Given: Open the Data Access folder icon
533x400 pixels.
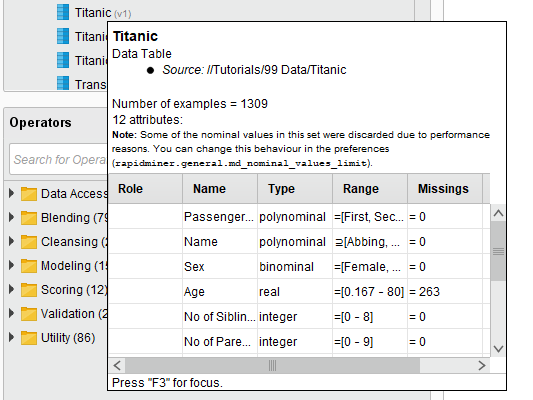Looking at the screenshot, I should pos(29,194).
